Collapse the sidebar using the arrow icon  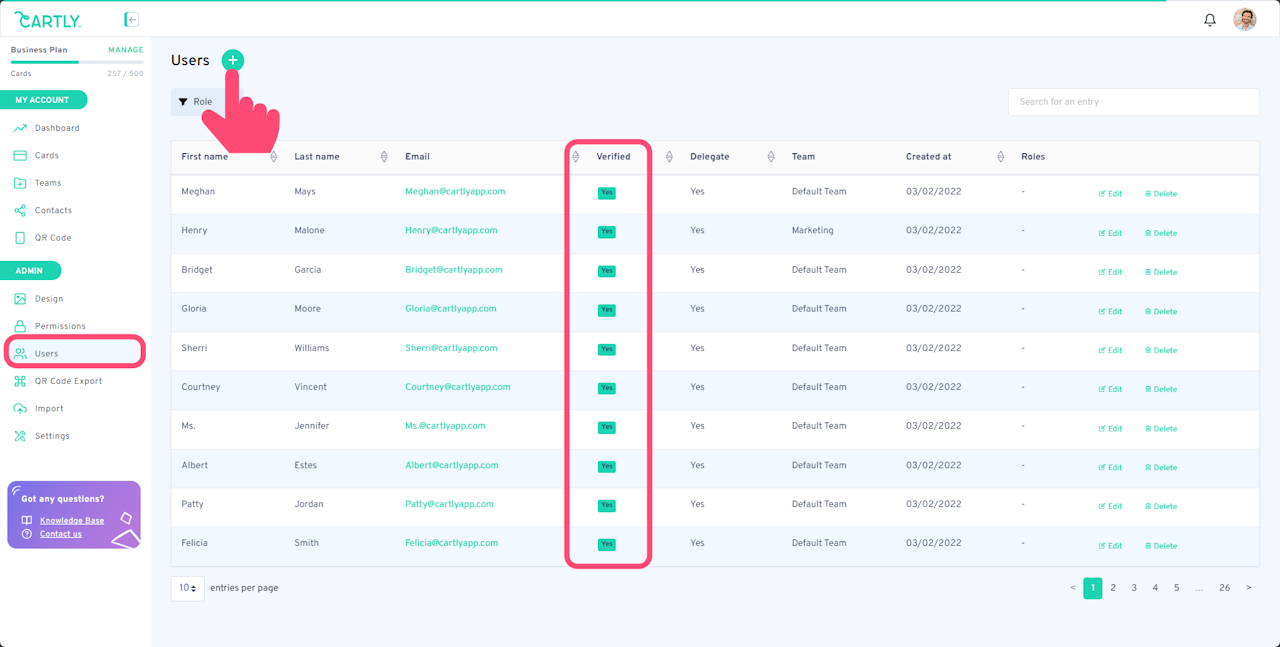click(131, 19)
